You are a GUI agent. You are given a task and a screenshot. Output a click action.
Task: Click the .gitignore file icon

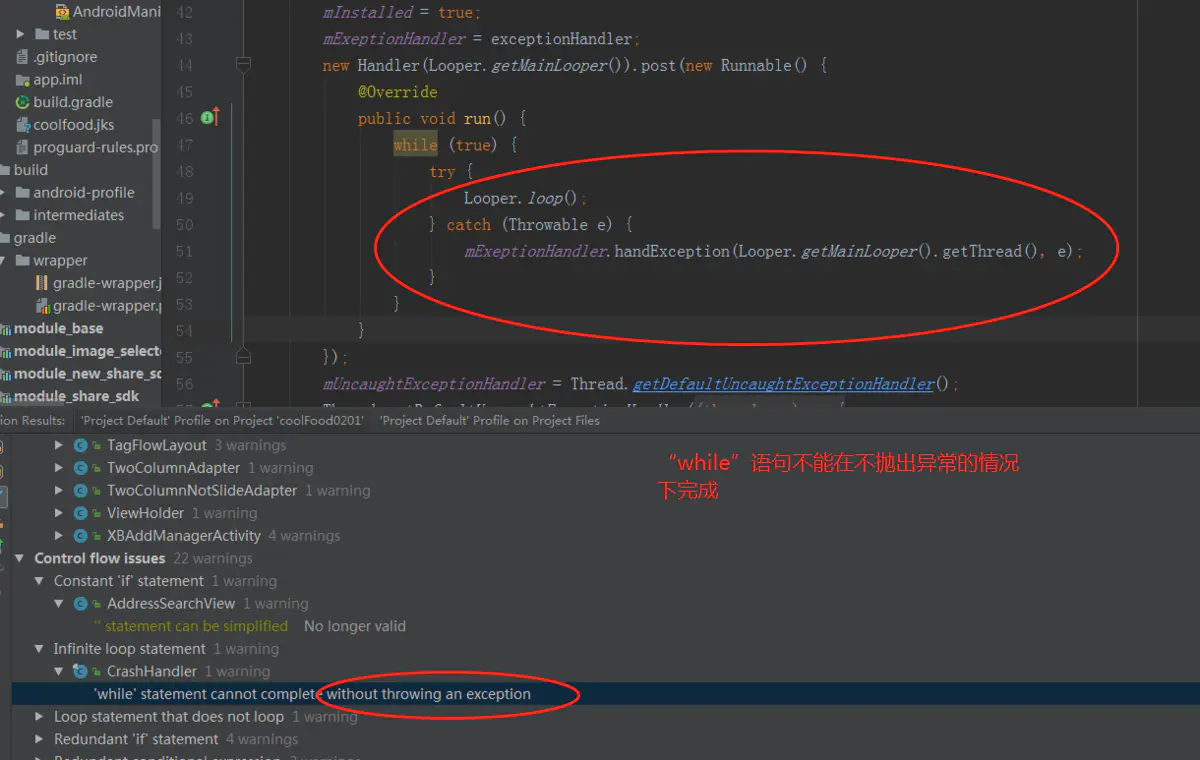click(23, 57)
